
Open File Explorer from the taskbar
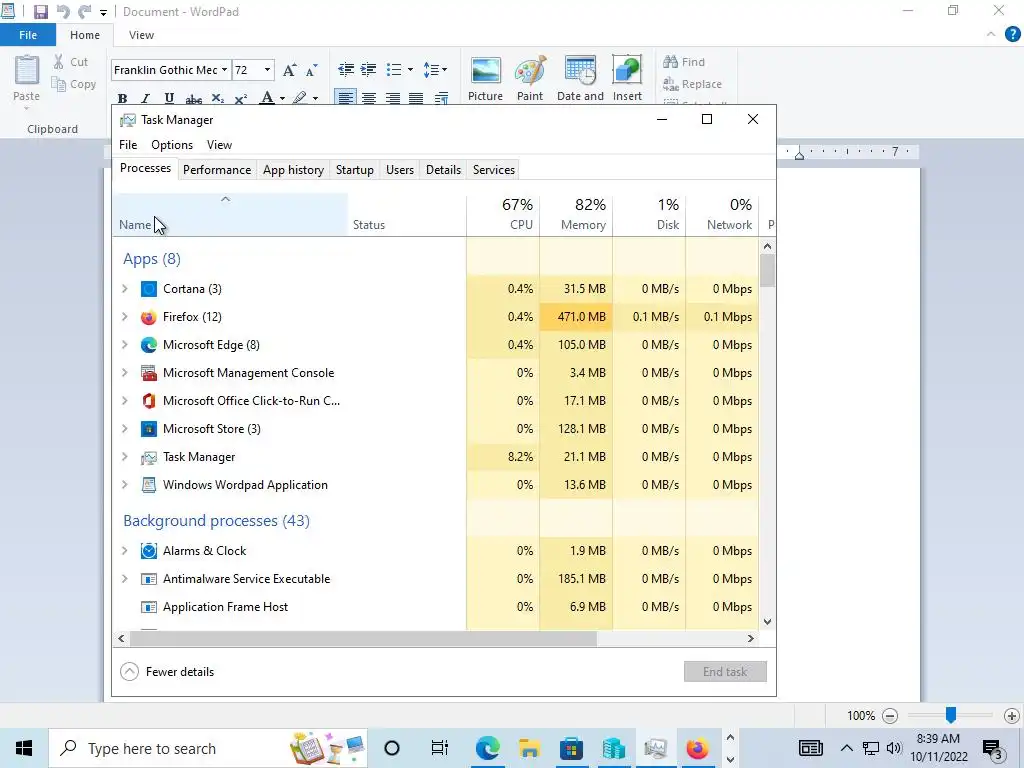[529, 748]
